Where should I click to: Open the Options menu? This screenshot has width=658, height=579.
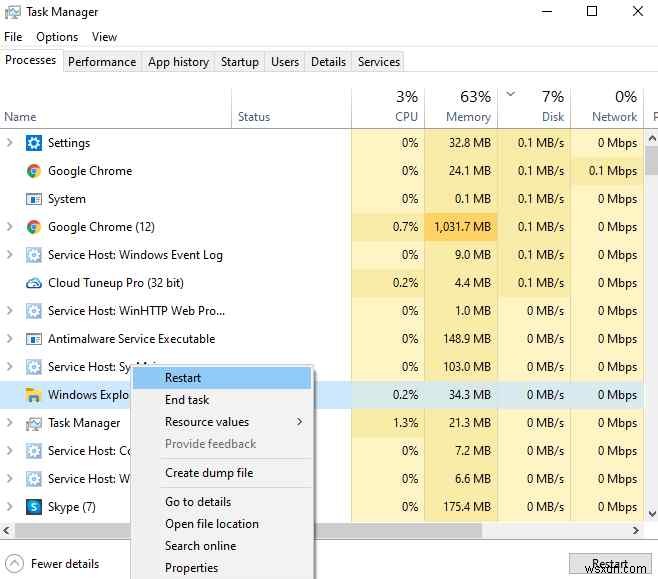(x=57, y=37)
